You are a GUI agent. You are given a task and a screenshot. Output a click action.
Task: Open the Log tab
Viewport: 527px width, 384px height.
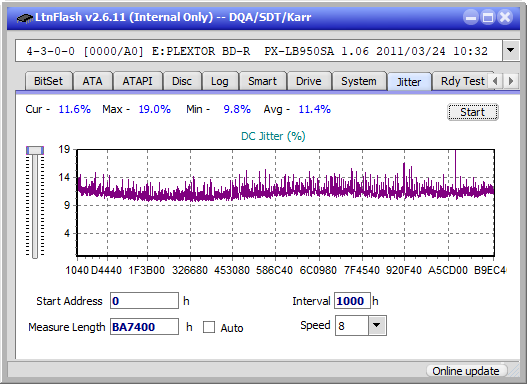[220, 81]
